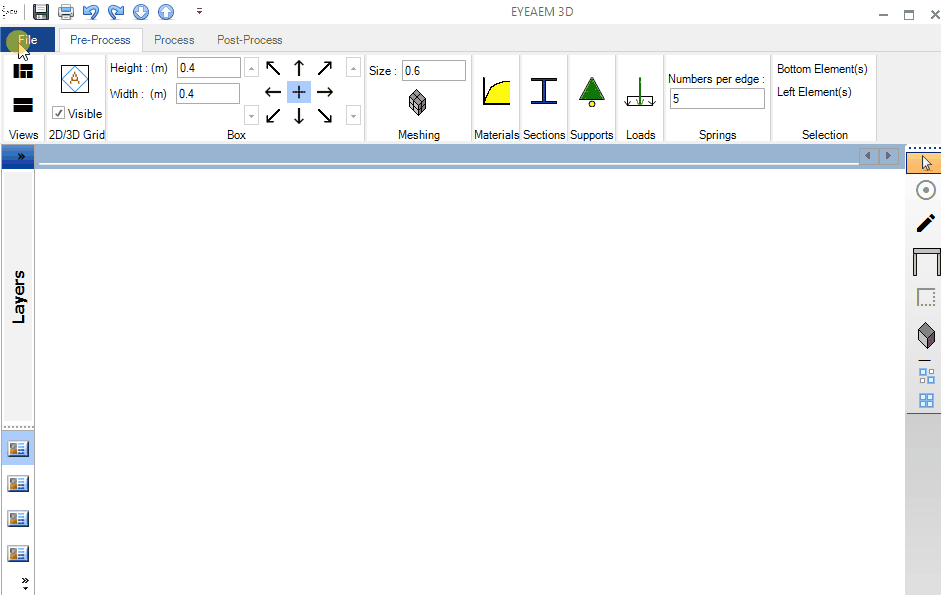The height and width of the screenshot is (595, 941).
Task: Click Bottom Element(s) selection button
Action: tap(822, 69)
